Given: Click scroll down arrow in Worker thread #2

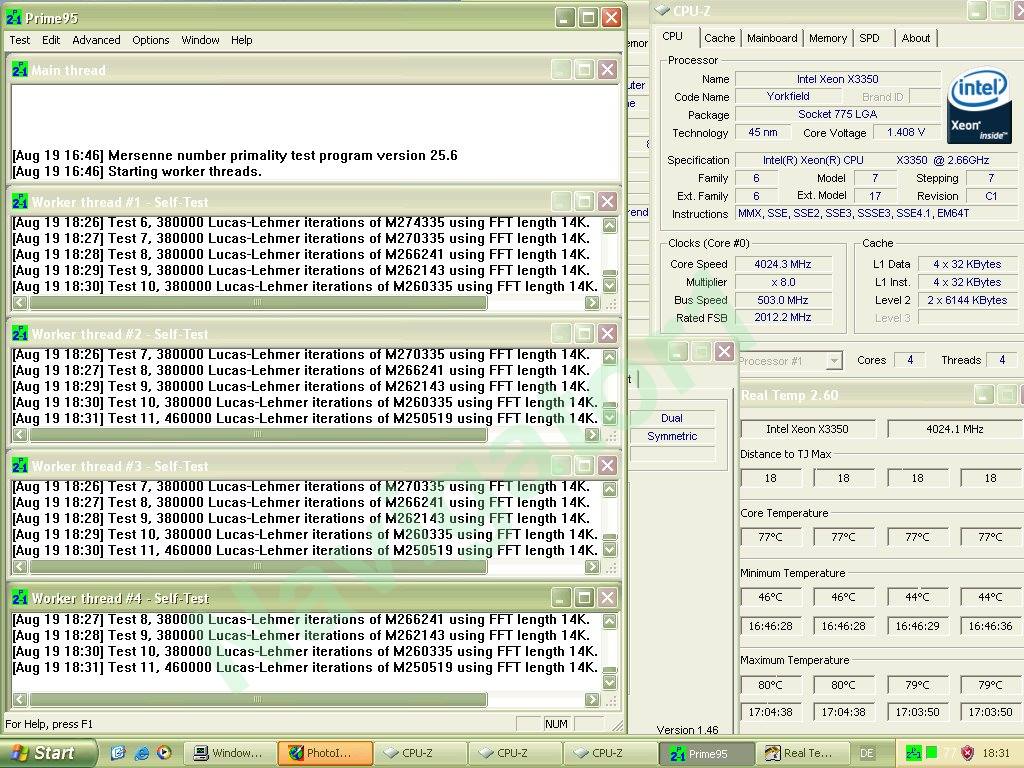Looking at the screenshot, I should point(609,417).
